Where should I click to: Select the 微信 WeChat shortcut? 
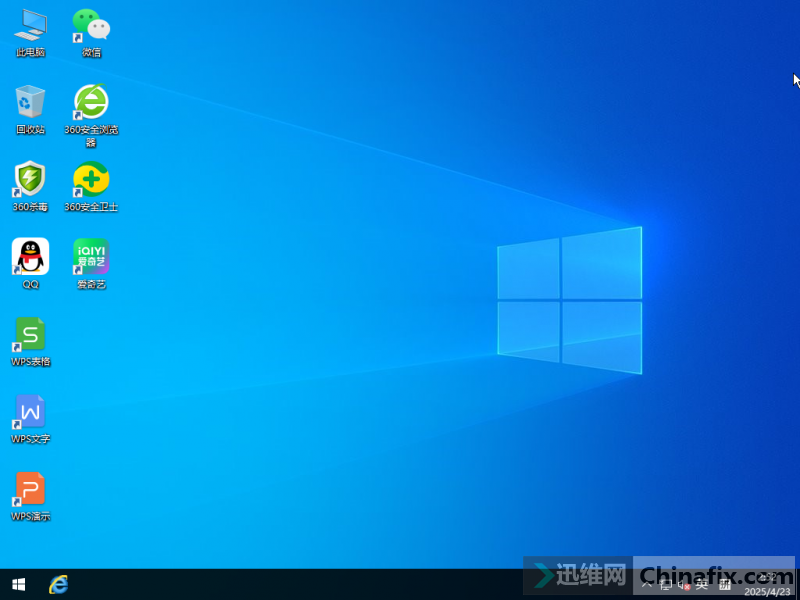coord(91,32)
